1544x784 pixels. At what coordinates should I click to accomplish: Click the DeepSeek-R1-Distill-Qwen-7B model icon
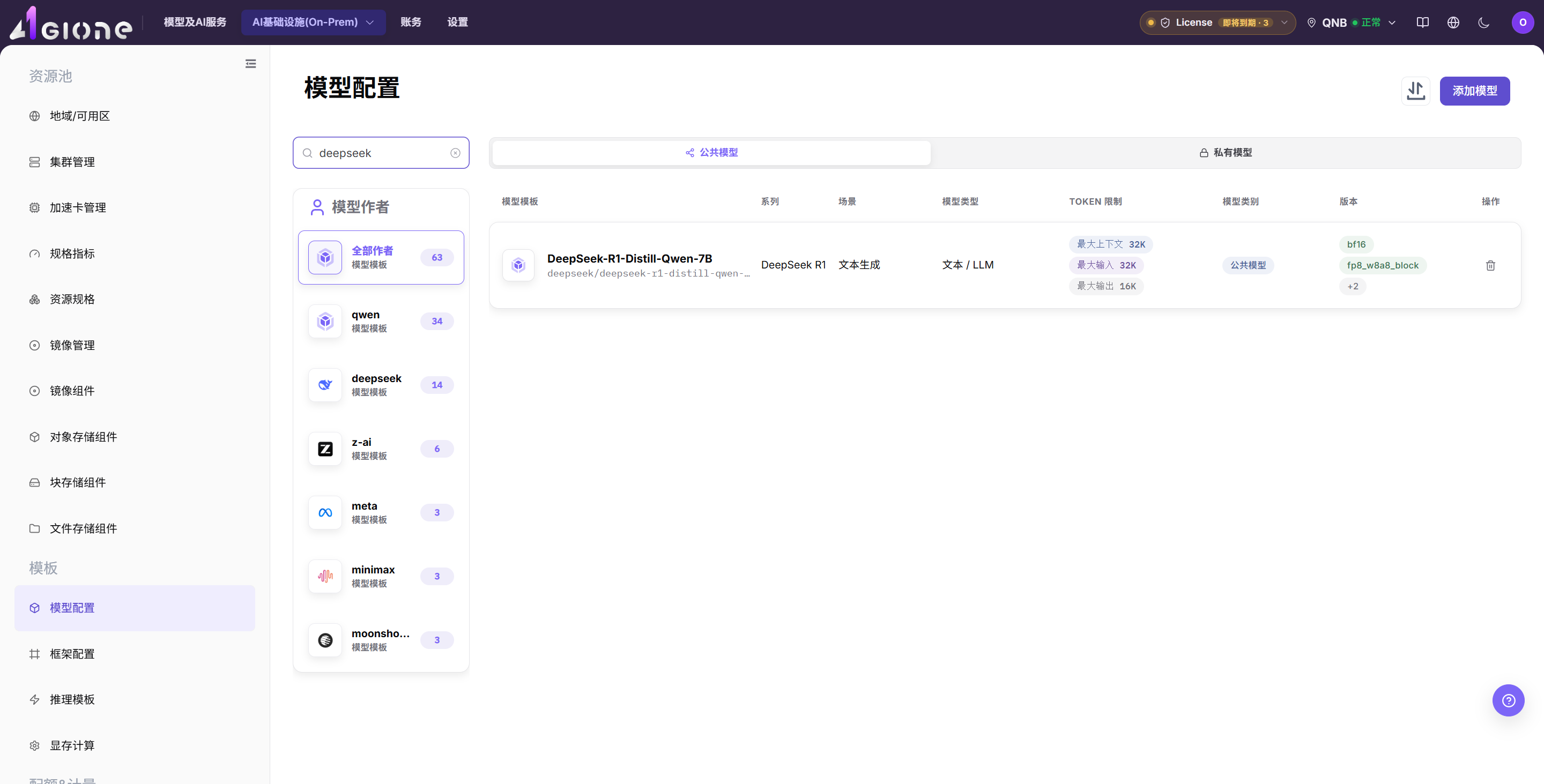tap(518, 265)
